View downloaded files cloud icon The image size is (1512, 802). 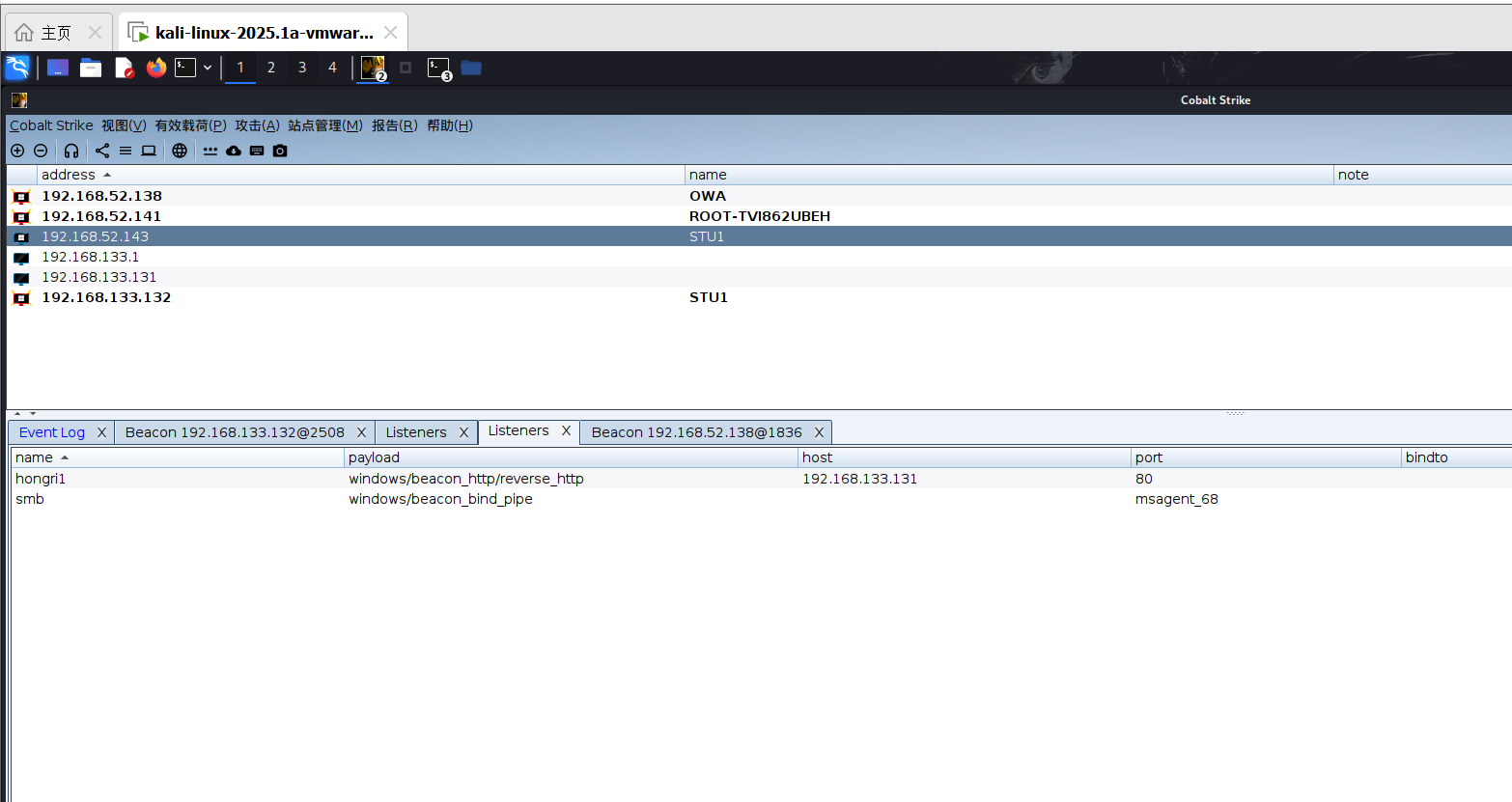[x=234, y=151]
